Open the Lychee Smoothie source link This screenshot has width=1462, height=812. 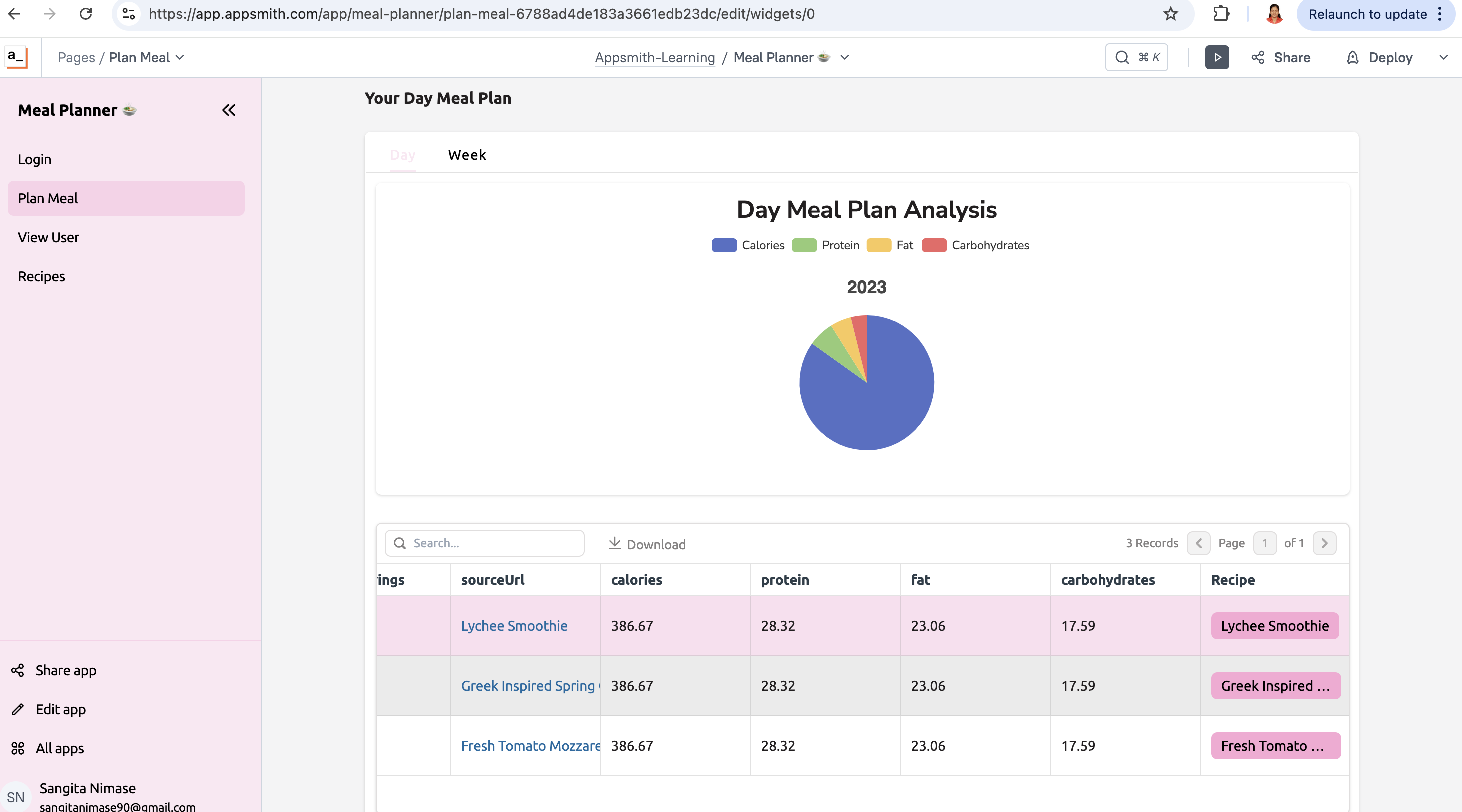(514, 626)
